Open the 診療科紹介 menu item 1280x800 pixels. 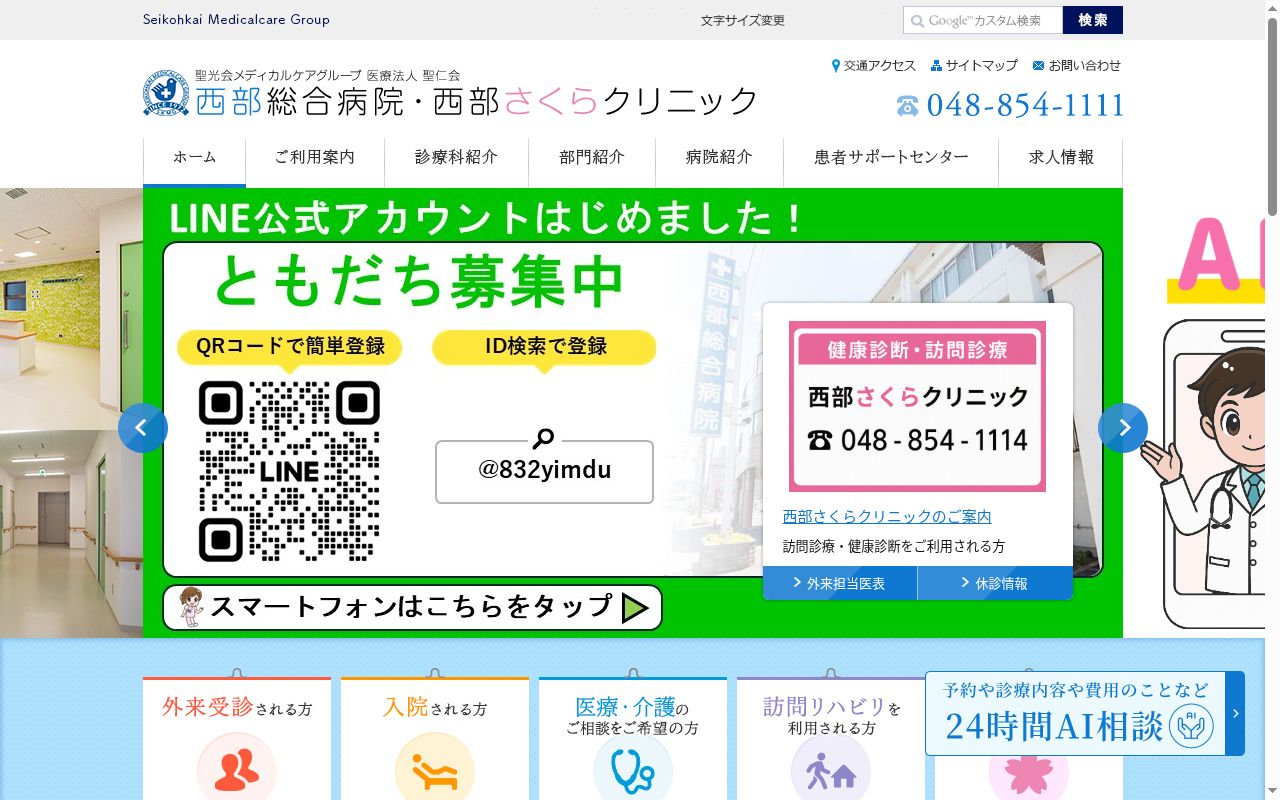coord(456,161)
